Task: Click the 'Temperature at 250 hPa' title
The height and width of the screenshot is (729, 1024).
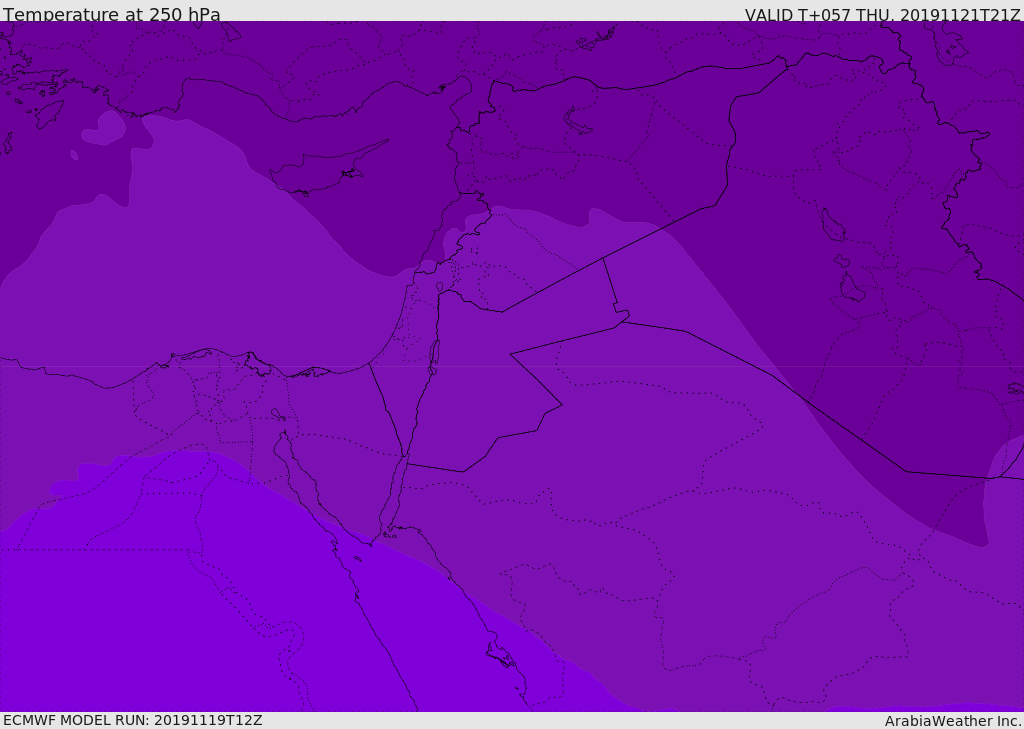Action: (112, 14)
